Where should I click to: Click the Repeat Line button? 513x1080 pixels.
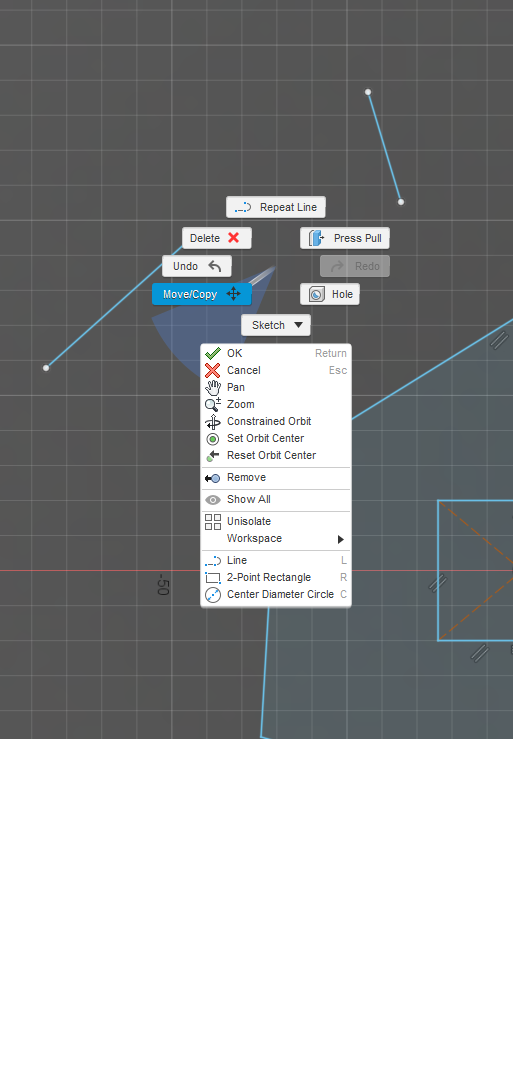(276, 207)
